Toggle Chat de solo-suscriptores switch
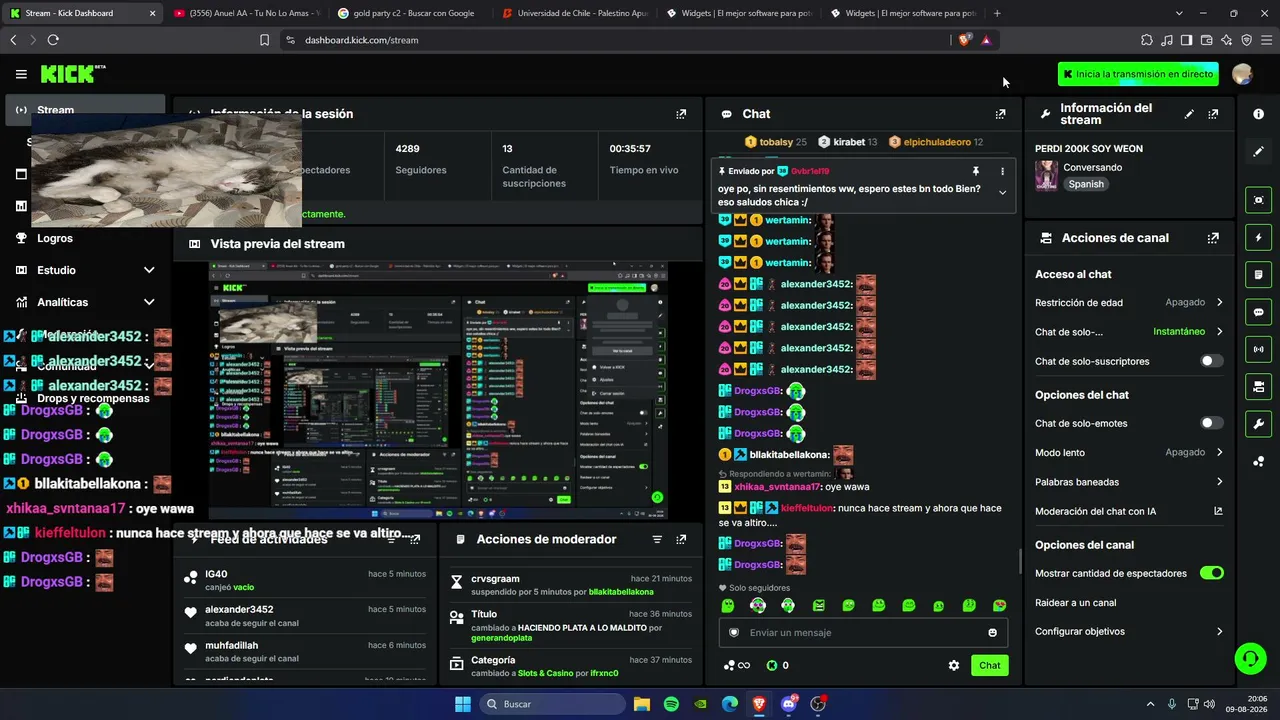The width and height of the screenshot is (1280, 720). point(1211,361)
